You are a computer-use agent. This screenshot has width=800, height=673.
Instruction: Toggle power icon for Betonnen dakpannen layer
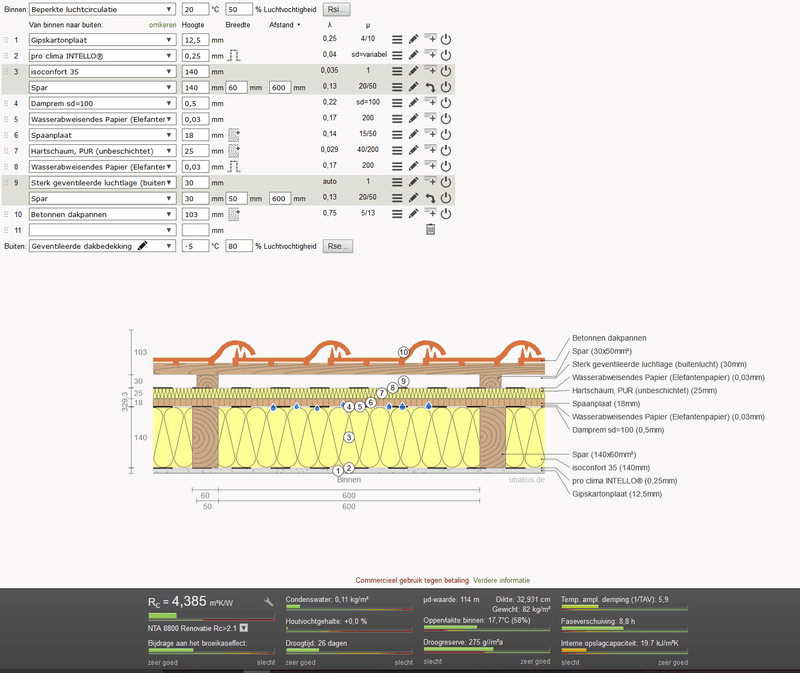[446, 213]
